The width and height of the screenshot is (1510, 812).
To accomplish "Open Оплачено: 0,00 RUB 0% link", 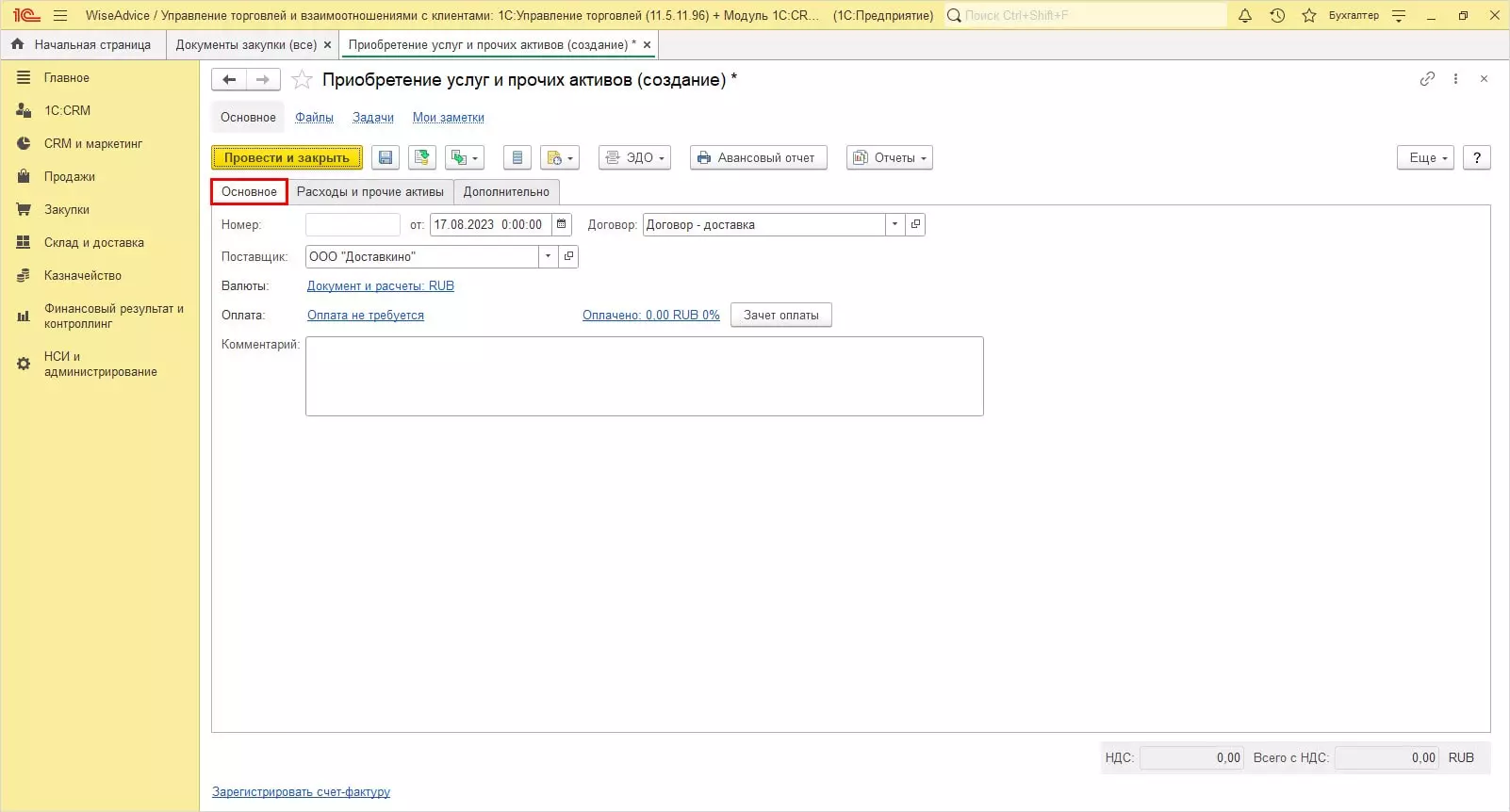I will pos(650,315).
